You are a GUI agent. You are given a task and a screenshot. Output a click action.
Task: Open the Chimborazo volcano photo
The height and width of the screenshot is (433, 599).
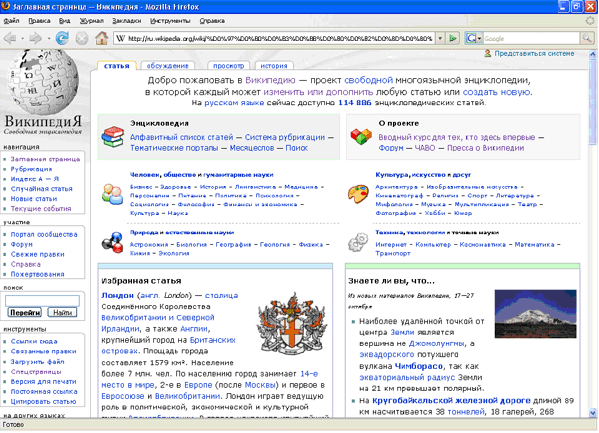[536, 314]
